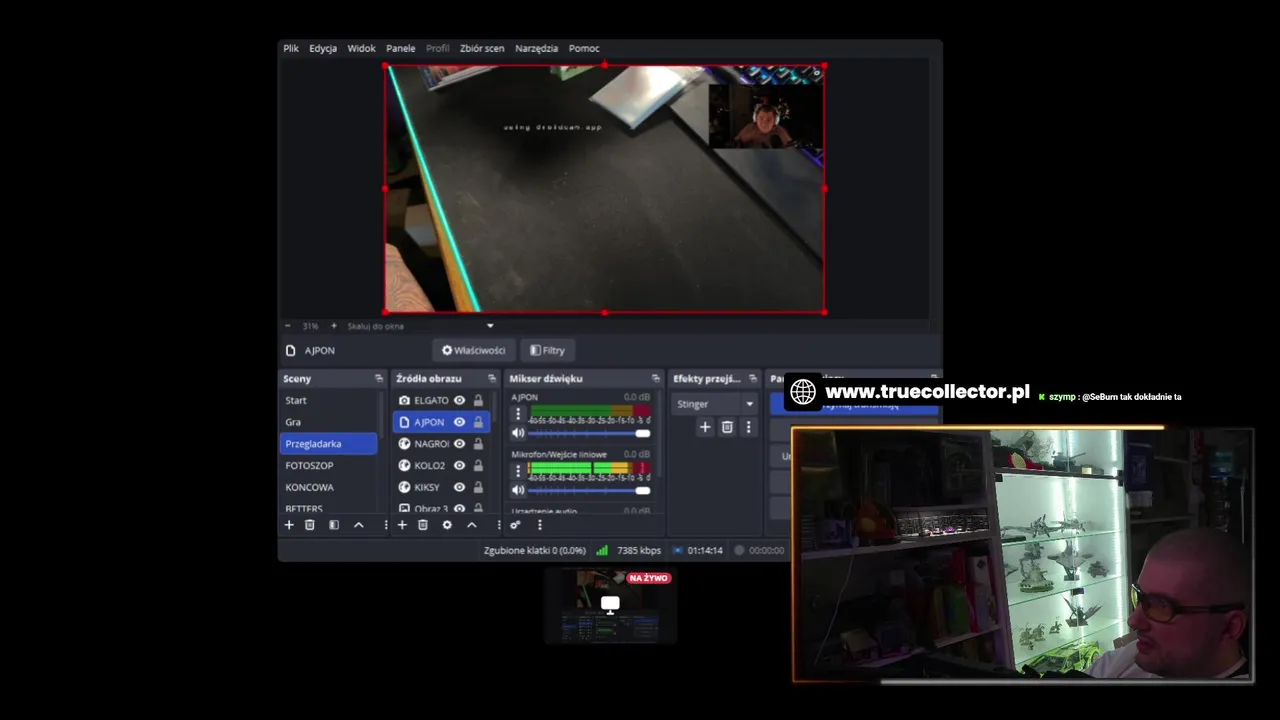Screen dimensions: 1280x720
Task: Click the recording status dot beside 00:00:00
Action: [739, 550]
